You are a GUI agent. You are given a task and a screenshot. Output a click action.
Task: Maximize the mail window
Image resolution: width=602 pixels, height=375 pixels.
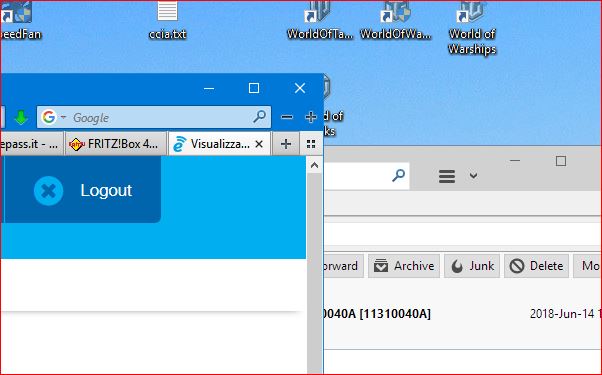tap(561, 161)
